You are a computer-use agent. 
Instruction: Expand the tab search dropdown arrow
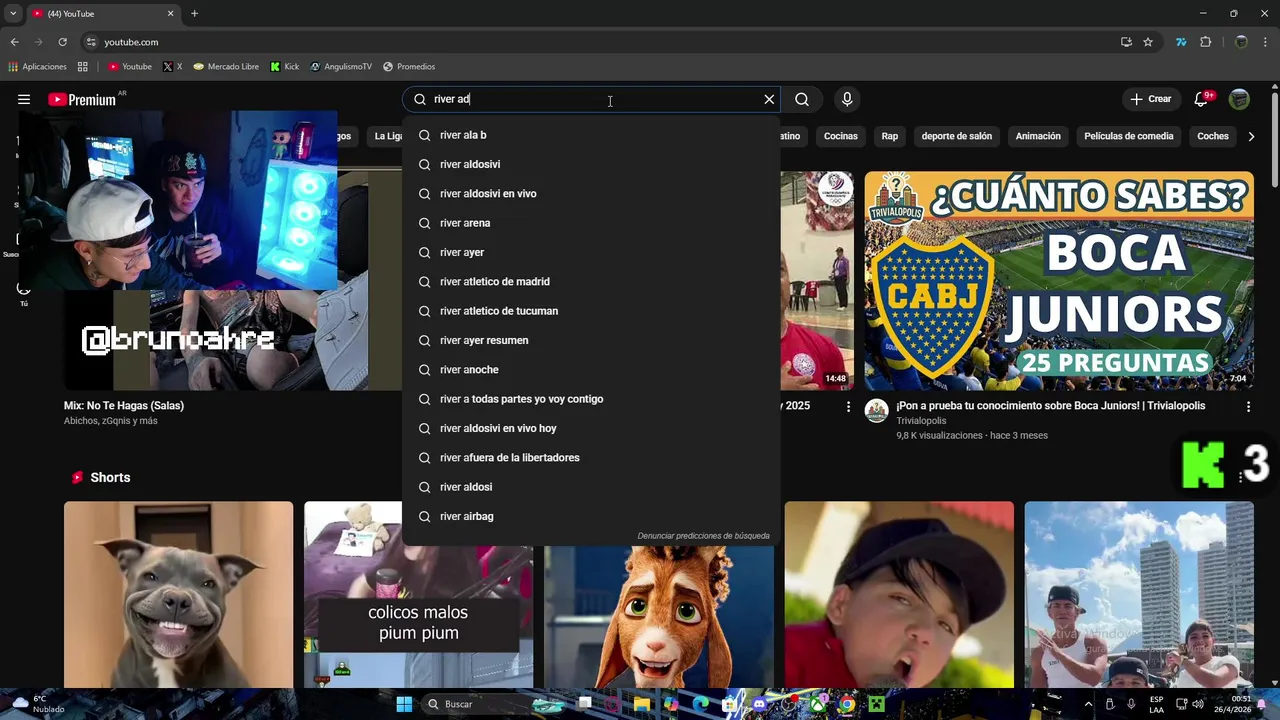pyautogui.click(x=13, y=13)
